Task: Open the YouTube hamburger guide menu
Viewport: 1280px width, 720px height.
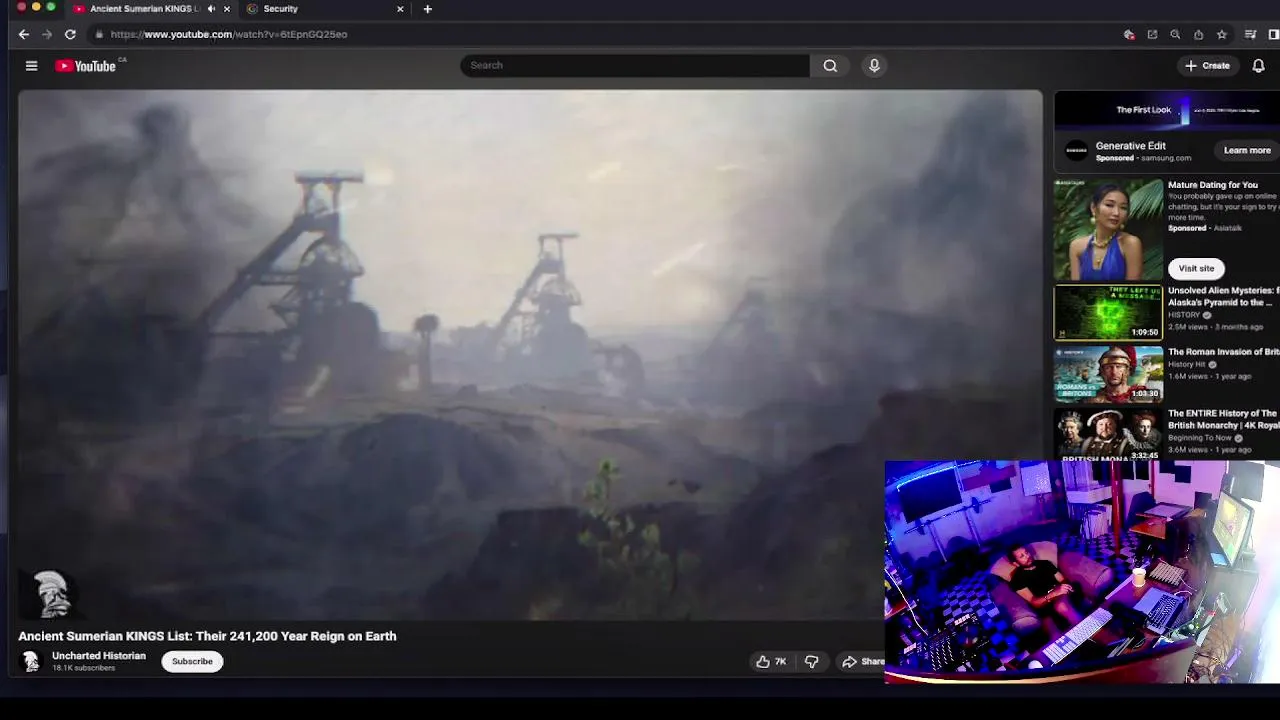Action: [x=31, y=66]
